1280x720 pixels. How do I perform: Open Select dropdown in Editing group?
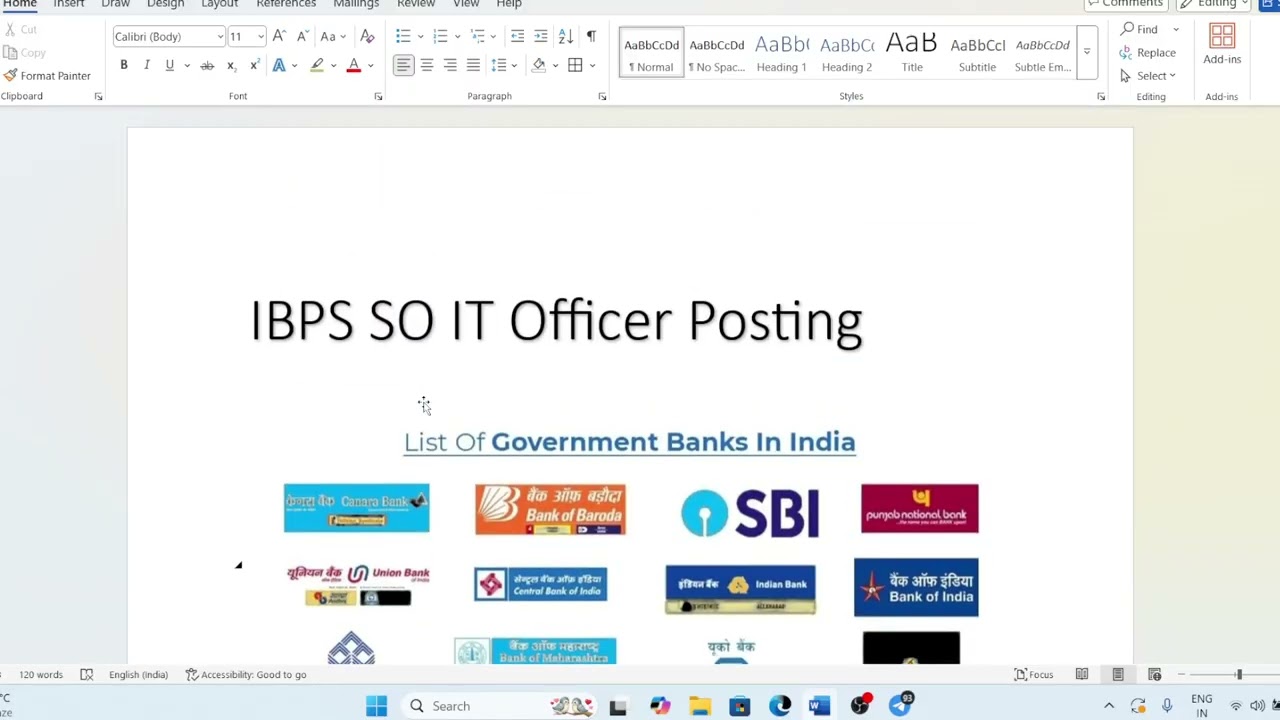1148,76
